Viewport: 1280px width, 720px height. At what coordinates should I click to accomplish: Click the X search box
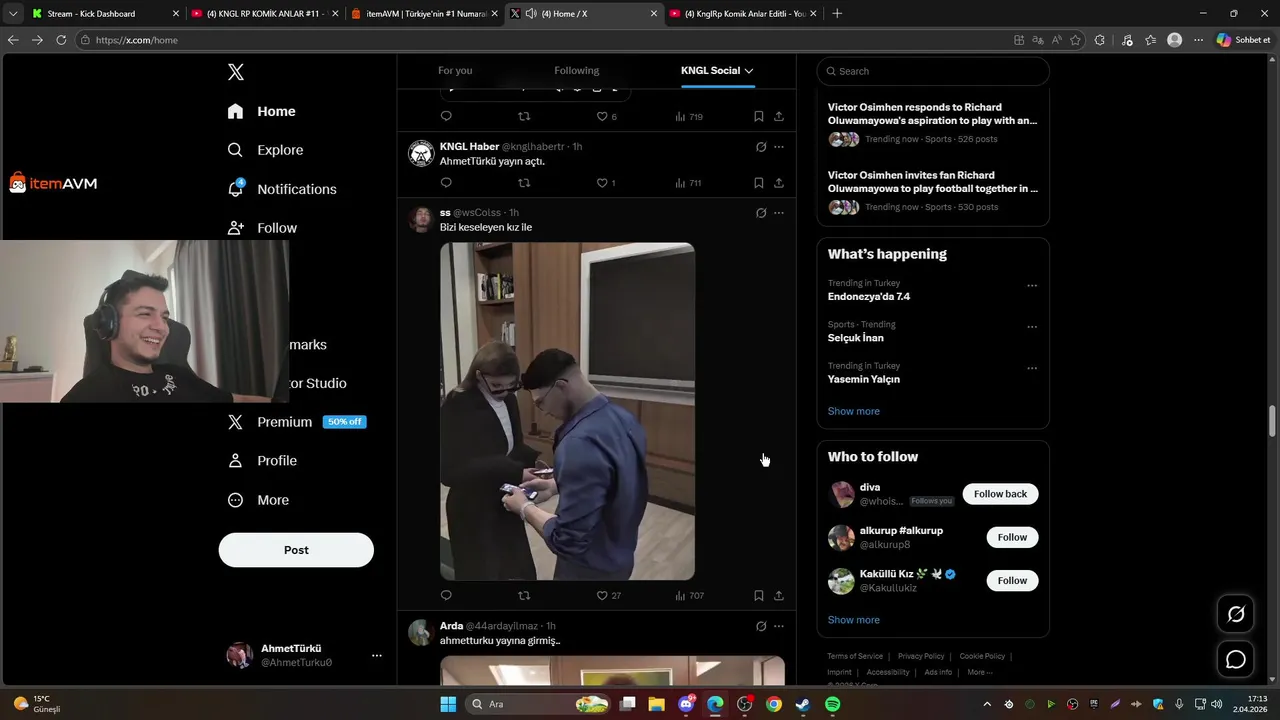tap(933, 71)
